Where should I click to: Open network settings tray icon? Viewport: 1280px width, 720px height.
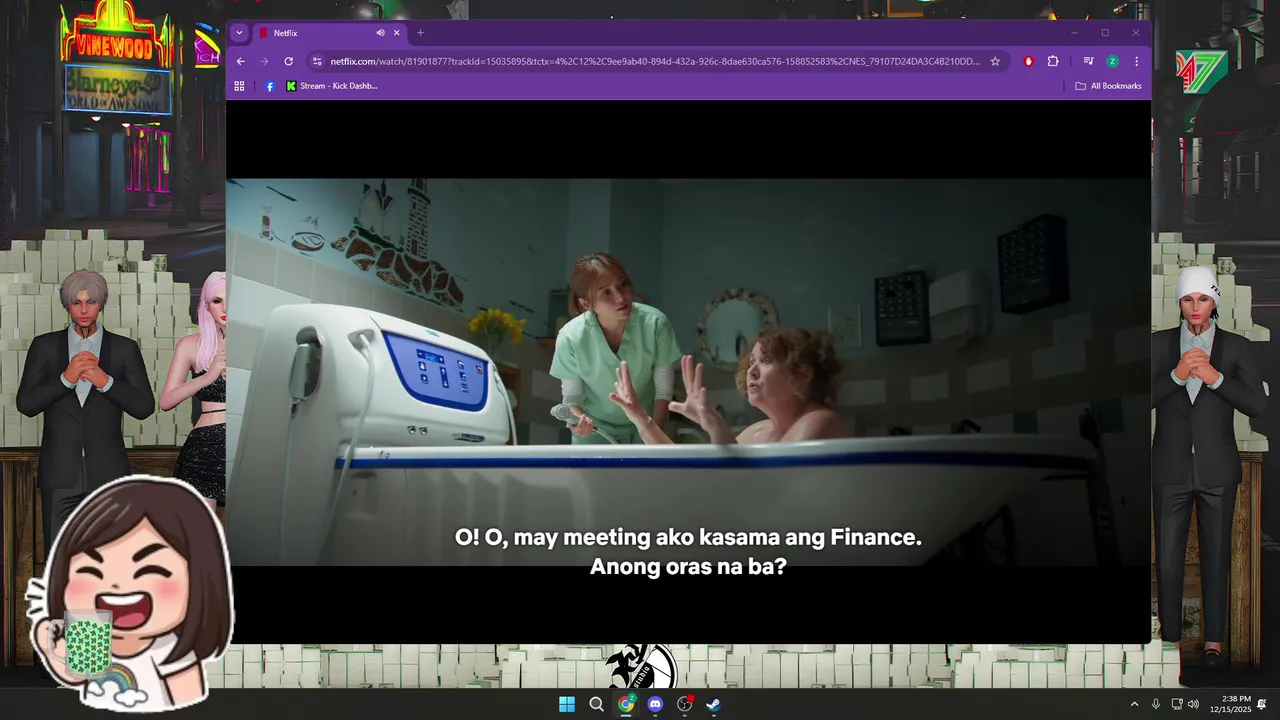point(1177,704)
